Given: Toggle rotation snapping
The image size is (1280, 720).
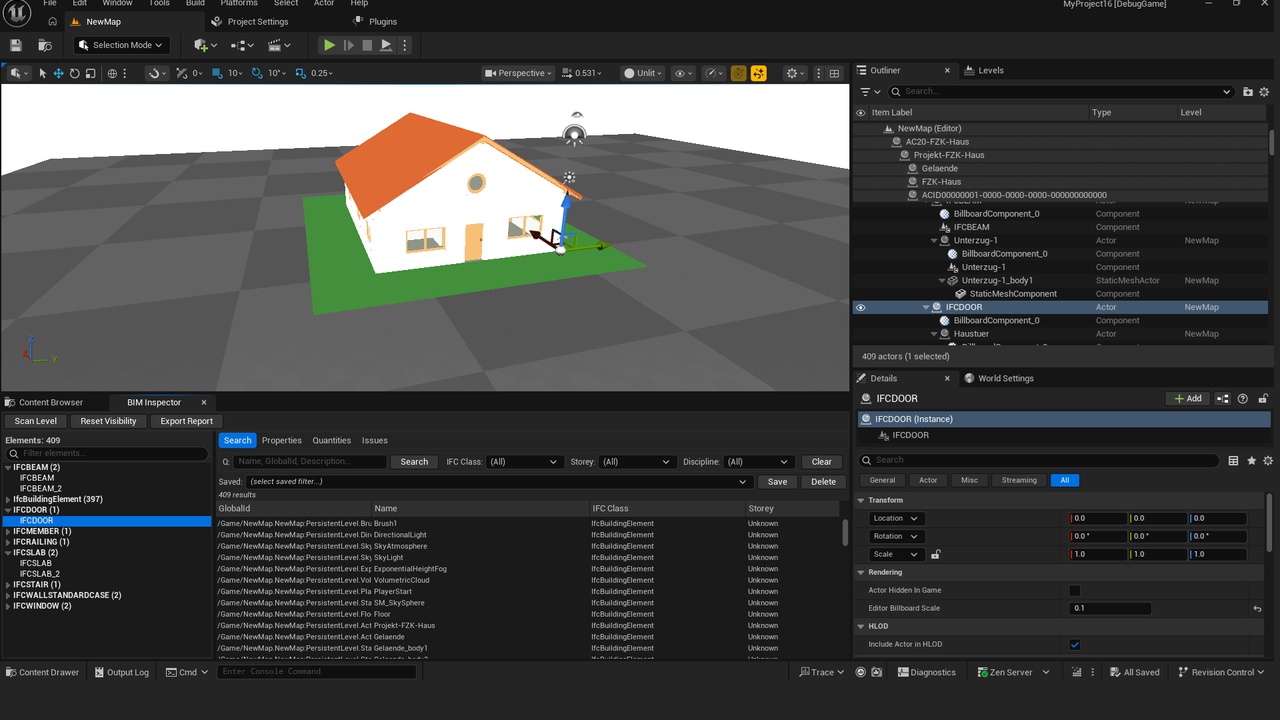Looking at the screenshot, I should [x=257, y=73].
